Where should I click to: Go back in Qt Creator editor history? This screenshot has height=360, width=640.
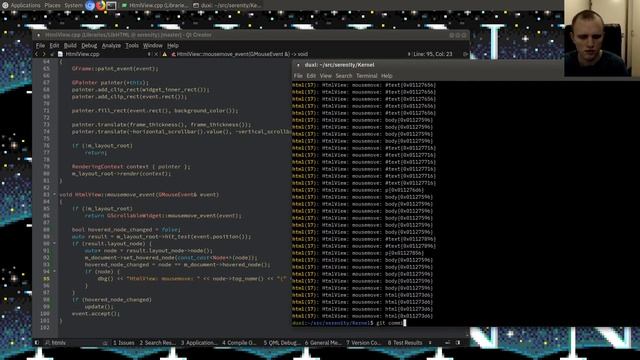pyautogui.click(x=36, y=54)
